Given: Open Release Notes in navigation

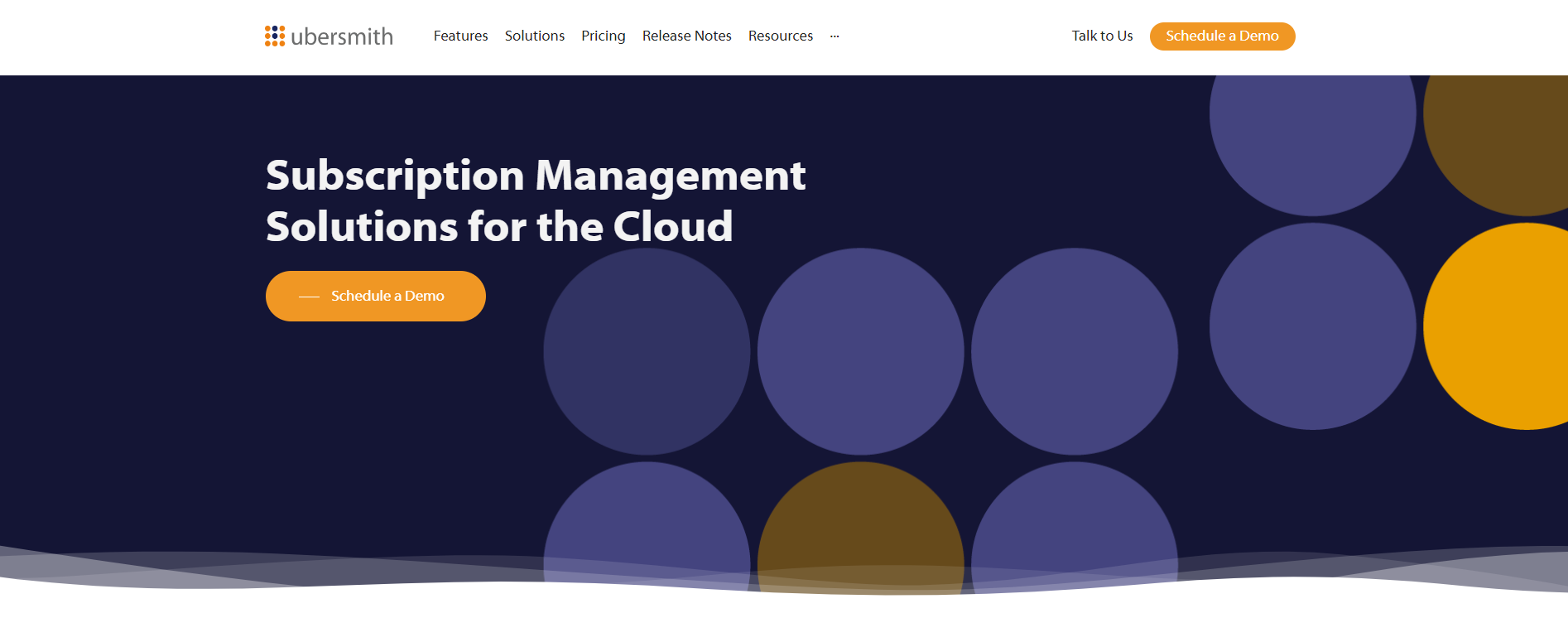Looking at the screenshot, I should click(687, 36).
